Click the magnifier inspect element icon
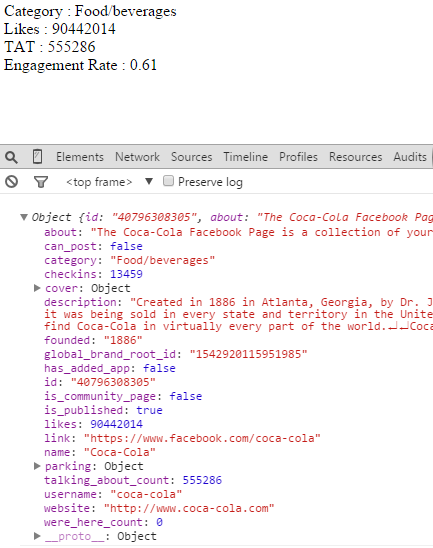This screenshot has height=548, width=433. (x=11, y=157)
